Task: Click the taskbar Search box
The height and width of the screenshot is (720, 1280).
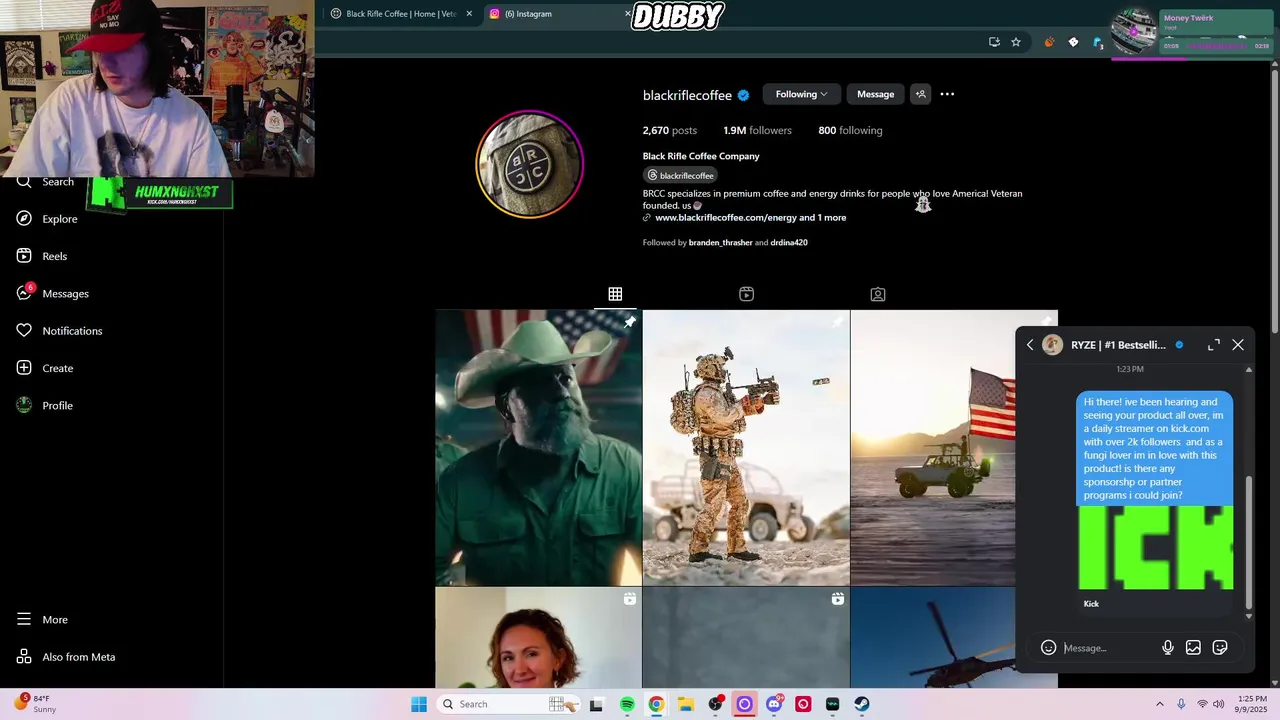Action: pos(510,704)
